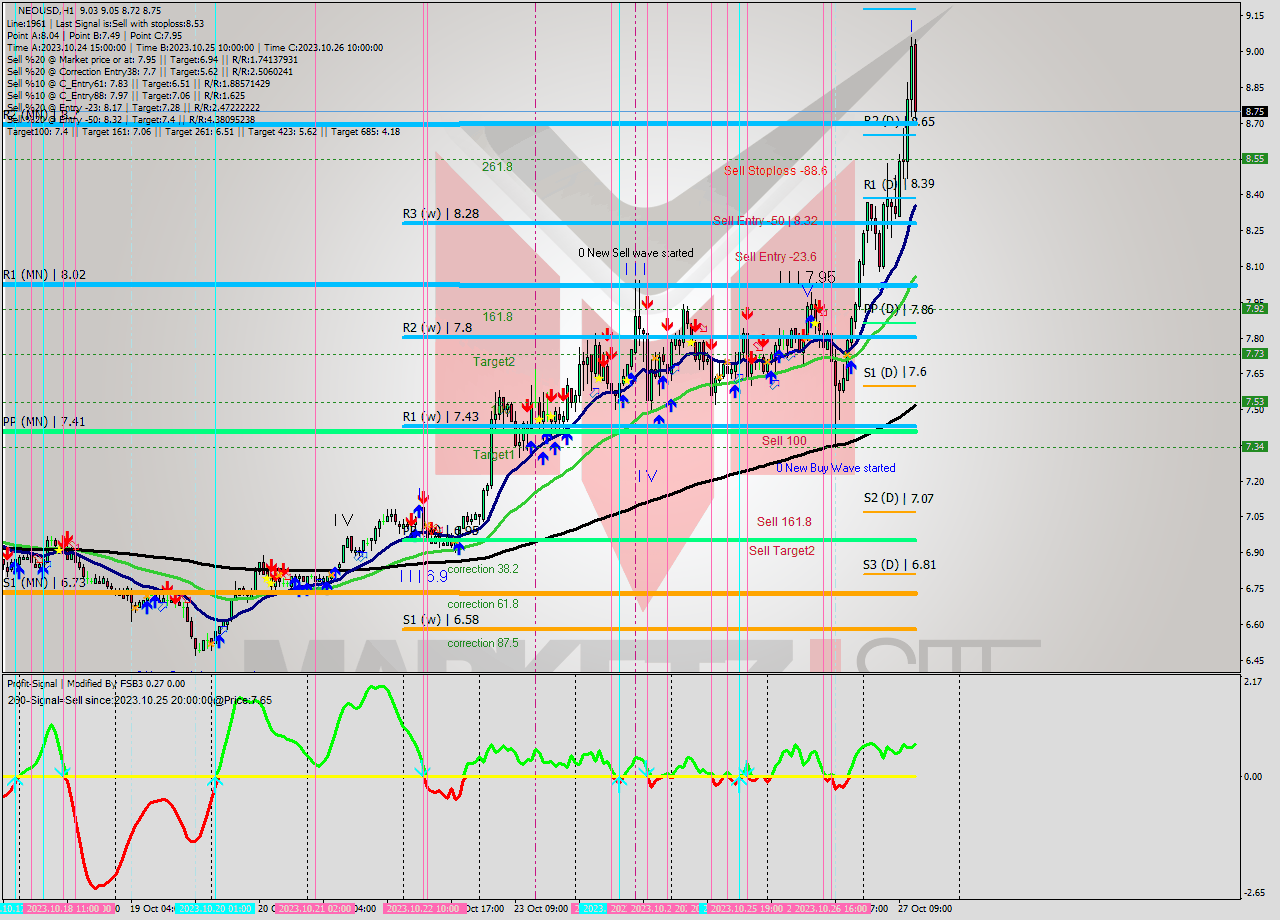Screen dimensions: 1280x920
Task: Click the S1 (w) | 6.58 support label
Action: click(x=441, y=620)
